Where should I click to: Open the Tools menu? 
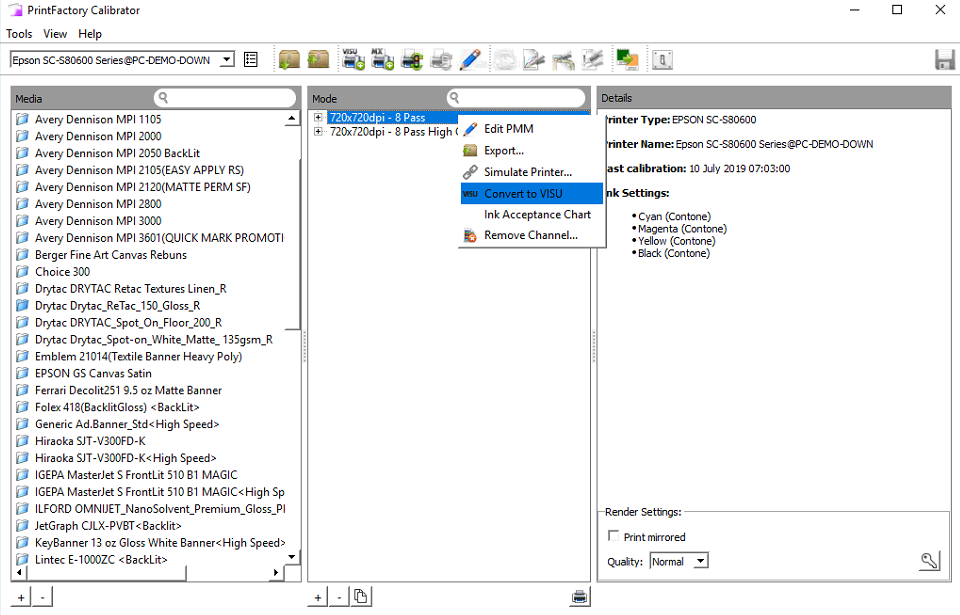point(19,34)
